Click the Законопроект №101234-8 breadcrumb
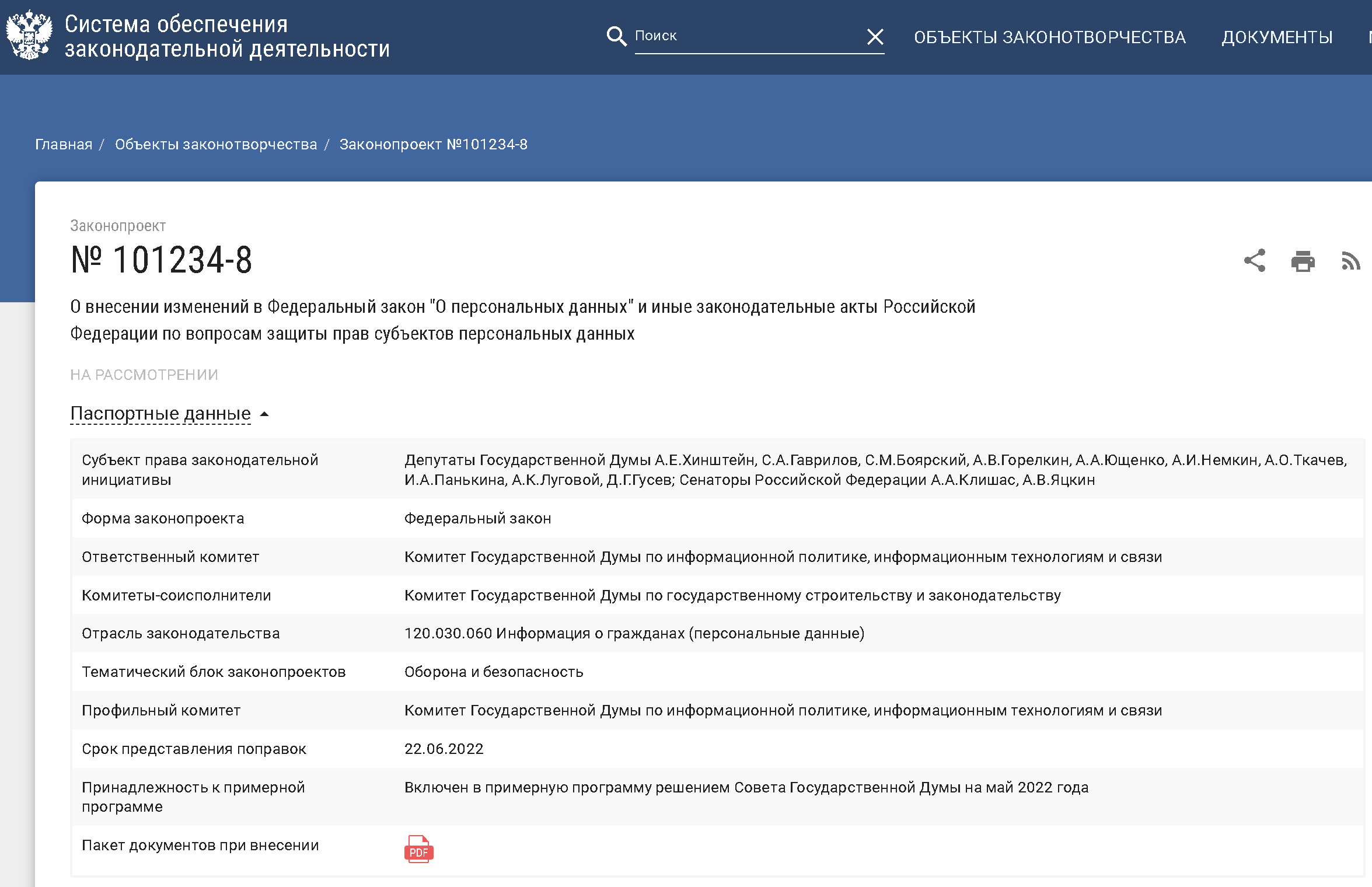 point(433,144)
